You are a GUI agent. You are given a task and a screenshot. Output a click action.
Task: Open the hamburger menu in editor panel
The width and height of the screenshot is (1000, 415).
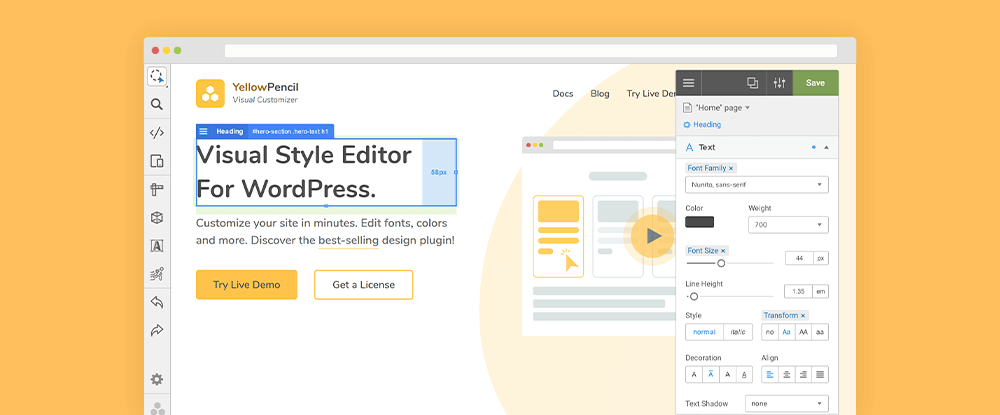pyautogui.click(x=689, y=83)
